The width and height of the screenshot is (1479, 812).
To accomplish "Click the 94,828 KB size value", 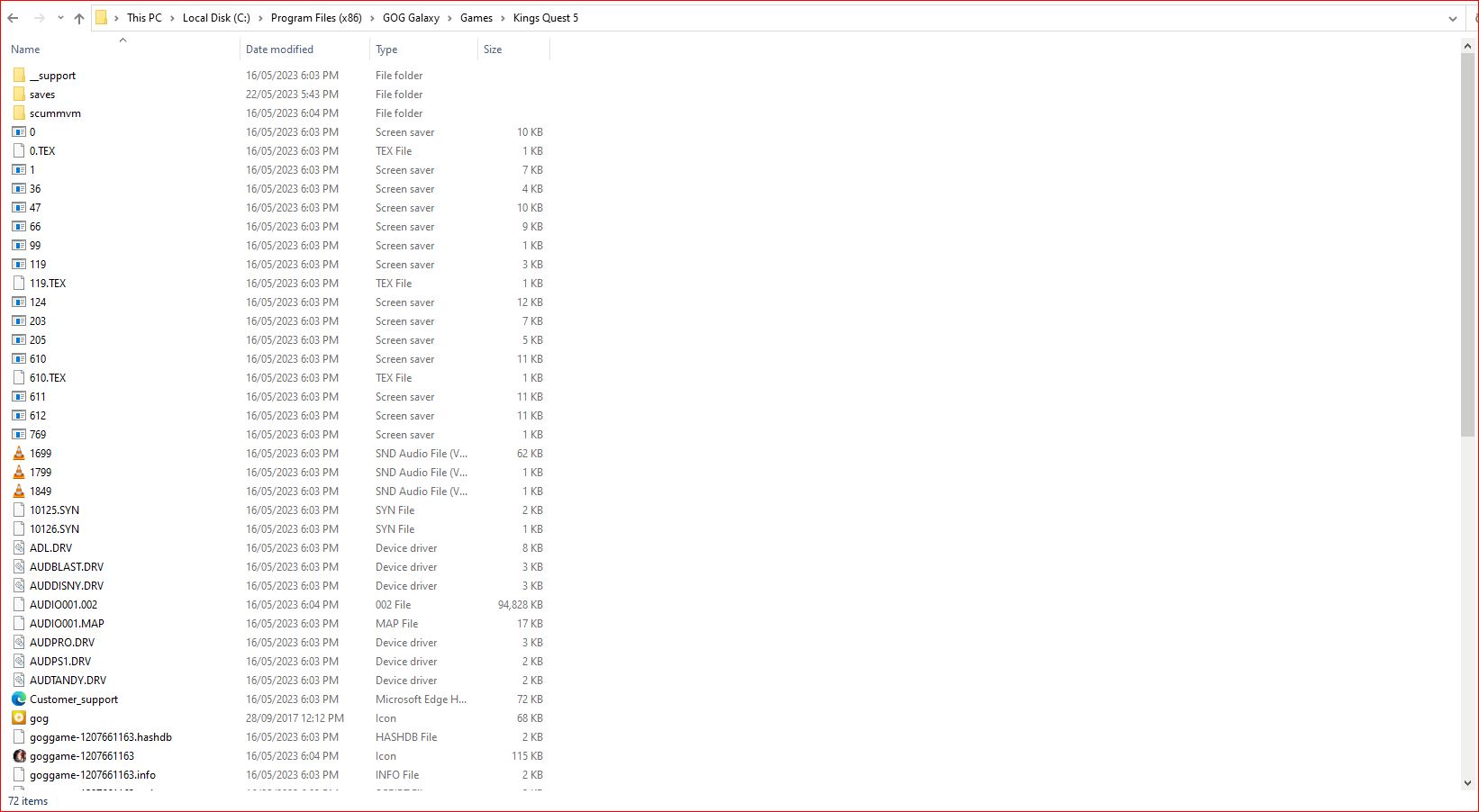I will point(520,605).
